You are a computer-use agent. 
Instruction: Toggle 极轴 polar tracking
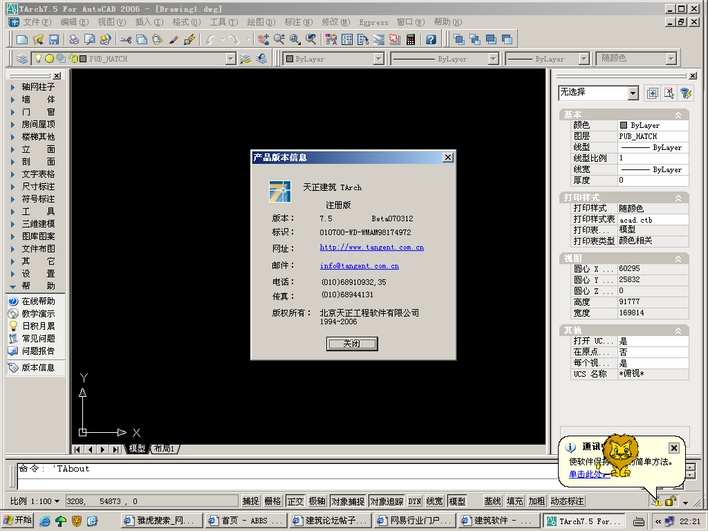coord(317,501)
